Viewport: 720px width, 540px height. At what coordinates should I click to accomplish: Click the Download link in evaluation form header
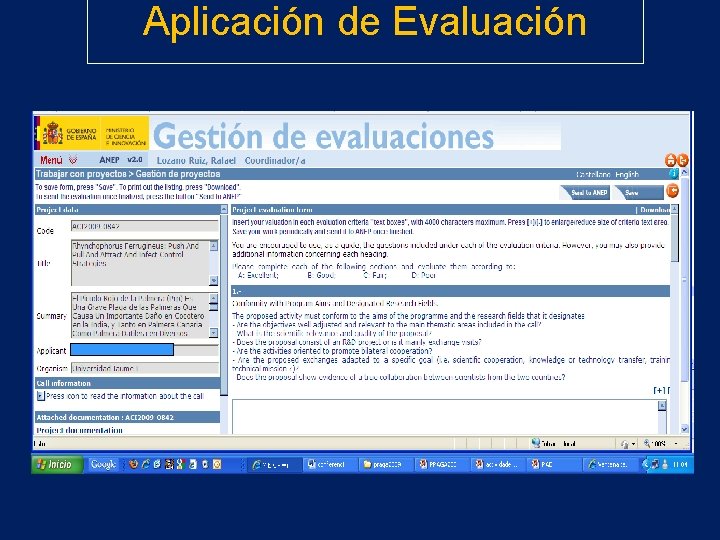tap(655, 210)
